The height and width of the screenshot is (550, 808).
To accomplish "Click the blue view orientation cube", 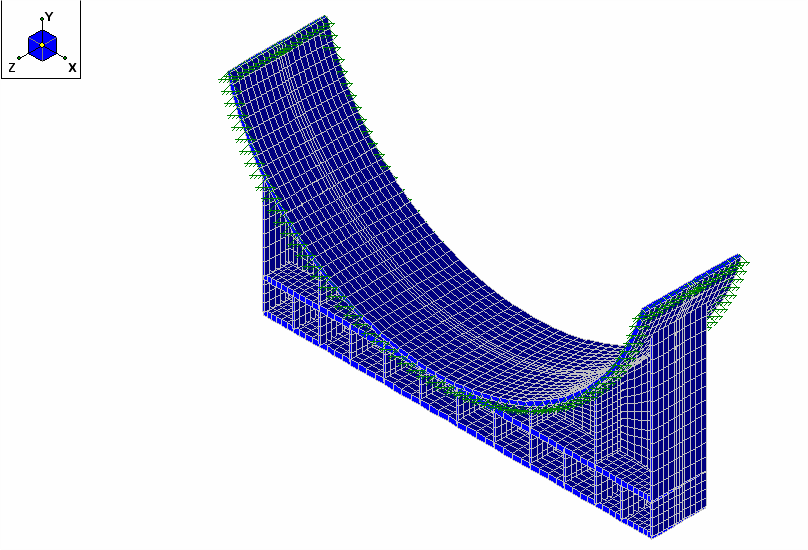I will click(42, 45).
